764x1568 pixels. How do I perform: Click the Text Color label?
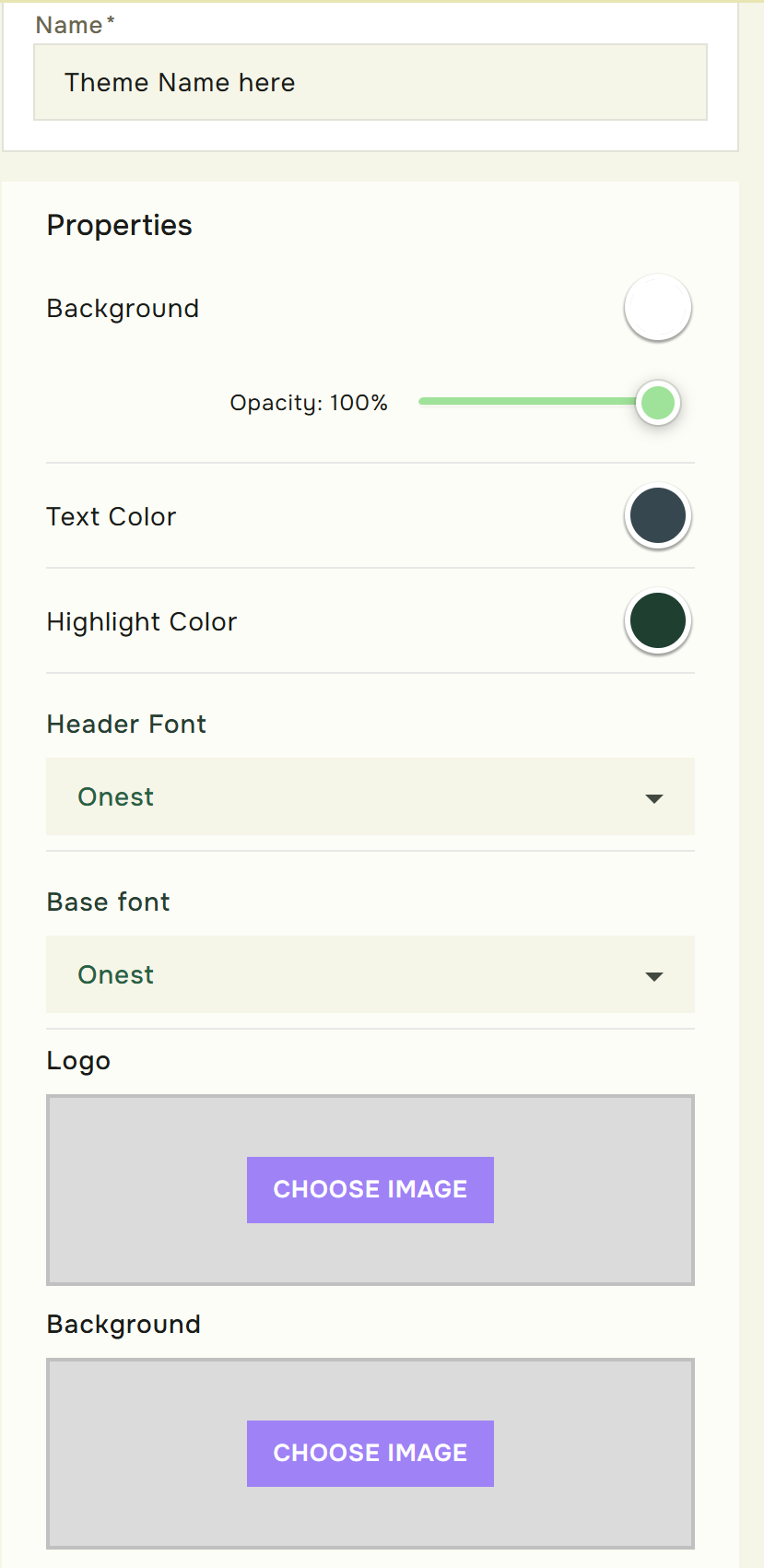click(x=112, y=517)
